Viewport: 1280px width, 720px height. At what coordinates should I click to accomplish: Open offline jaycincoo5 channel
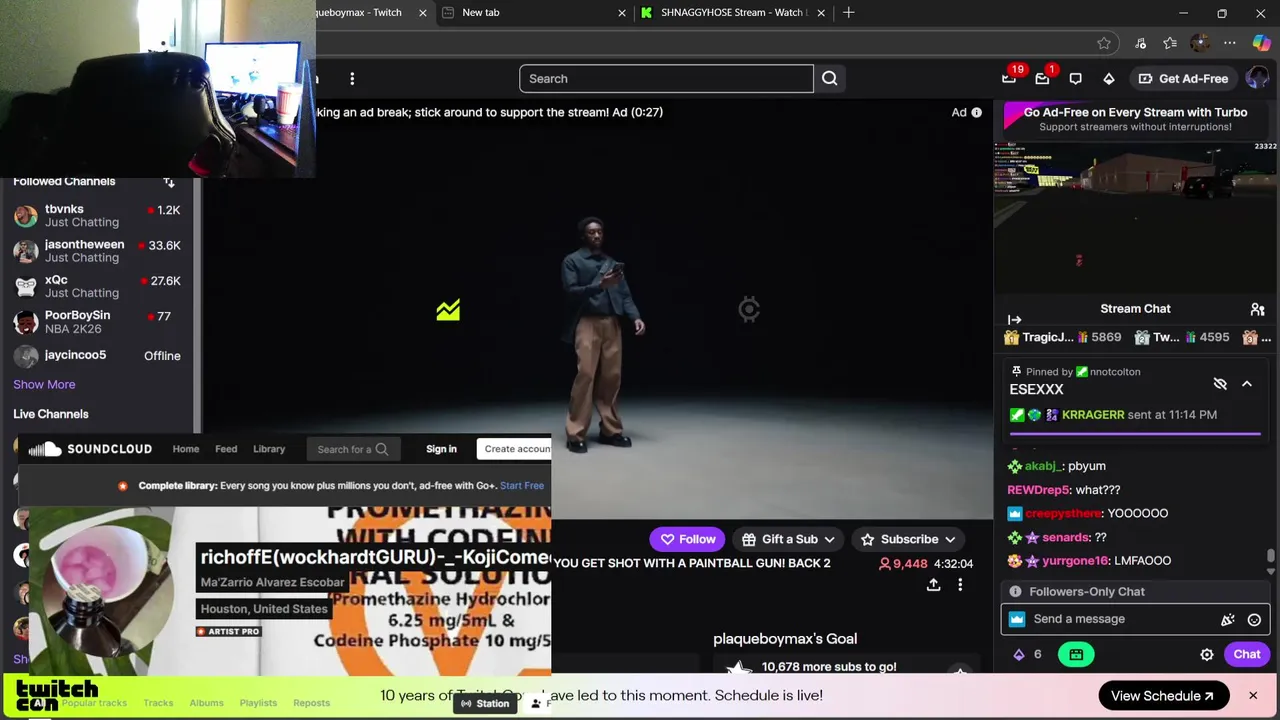point(98,356)
